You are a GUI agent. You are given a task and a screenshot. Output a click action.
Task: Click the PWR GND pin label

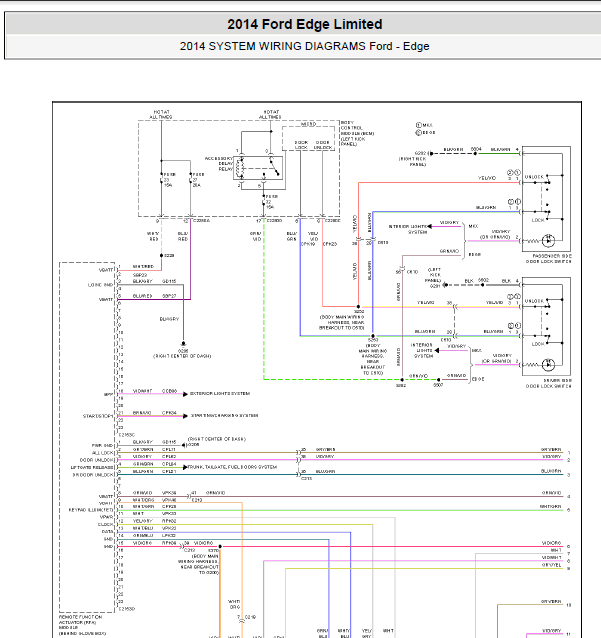103,446
